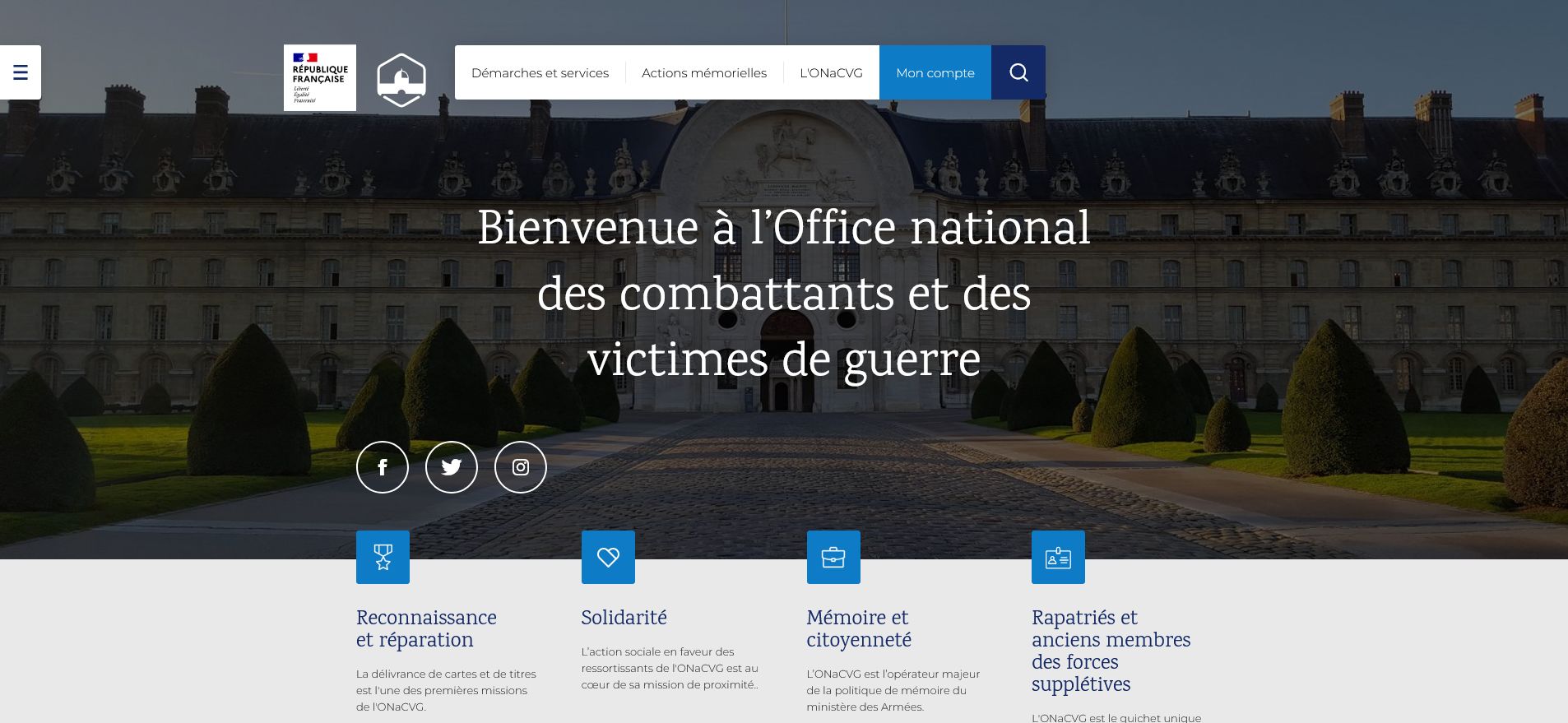Click the Mon compte button
This screenshot has width=1568, height=723.
pos(935,72)
